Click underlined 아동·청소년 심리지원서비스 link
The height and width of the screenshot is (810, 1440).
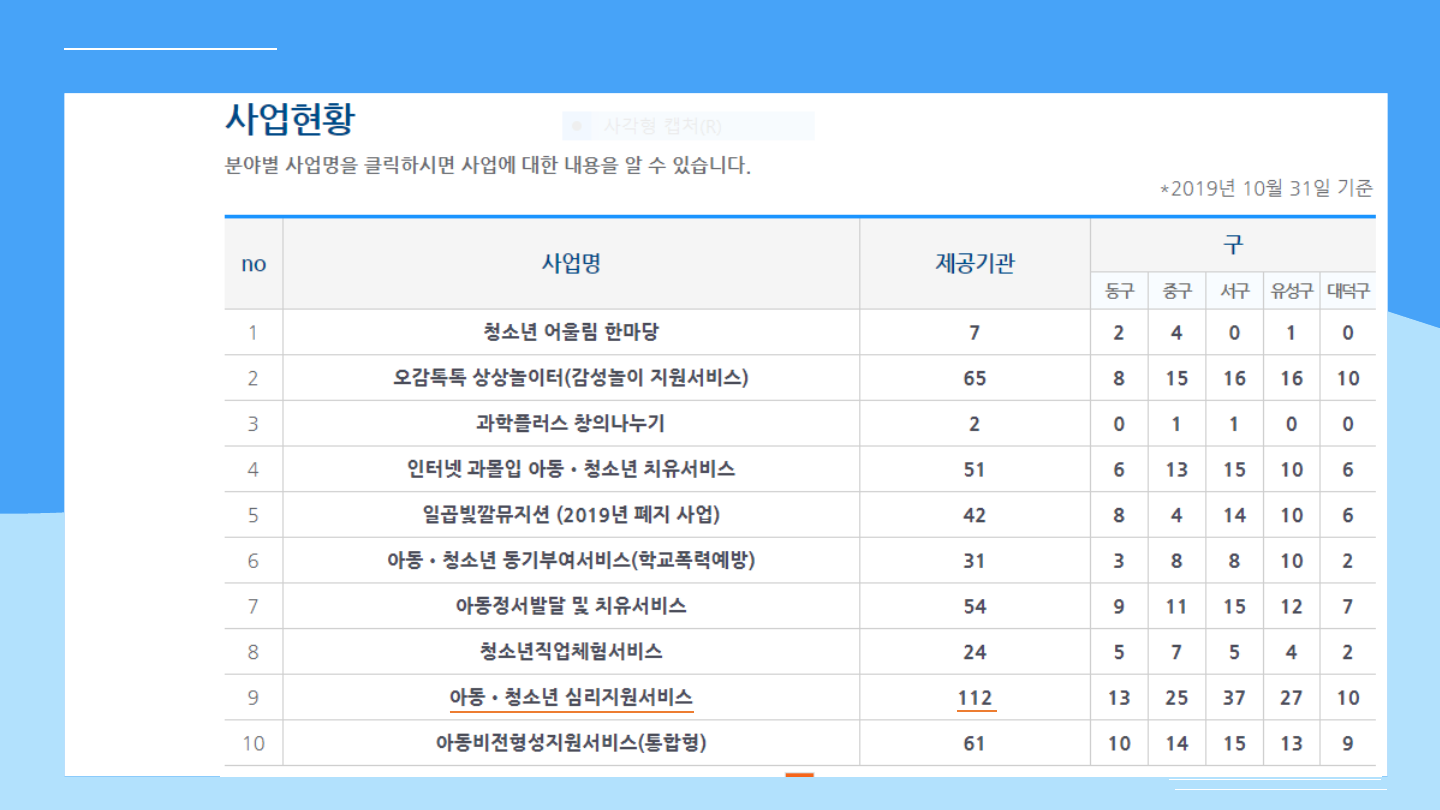click(571, 697)
